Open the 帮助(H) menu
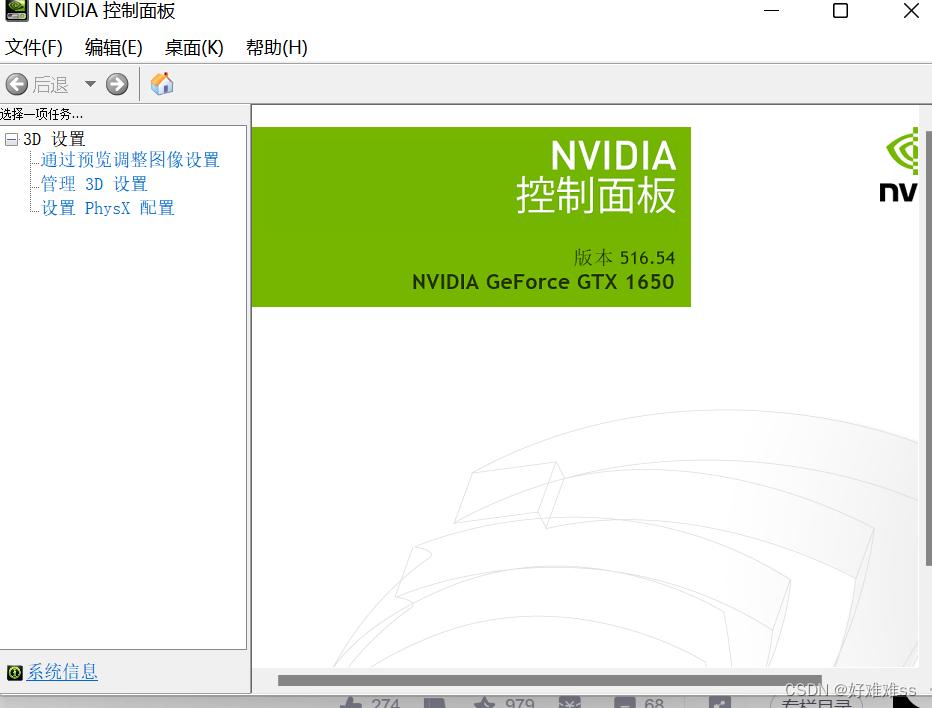932x708 pixels. [x=276, y=48]
